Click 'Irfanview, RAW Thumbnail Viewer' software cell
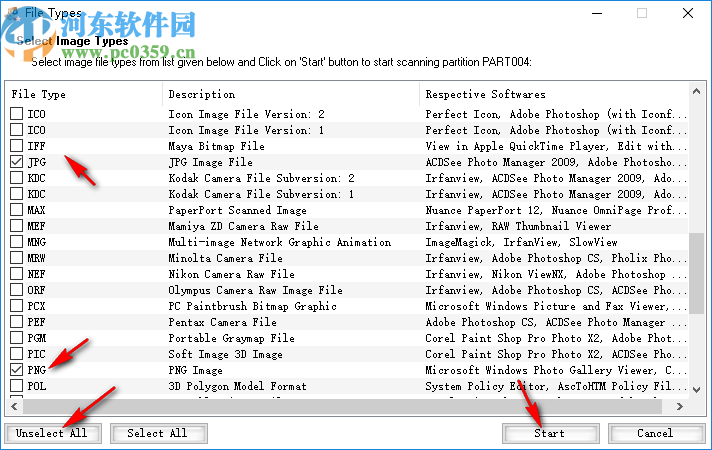 (518, 226)
